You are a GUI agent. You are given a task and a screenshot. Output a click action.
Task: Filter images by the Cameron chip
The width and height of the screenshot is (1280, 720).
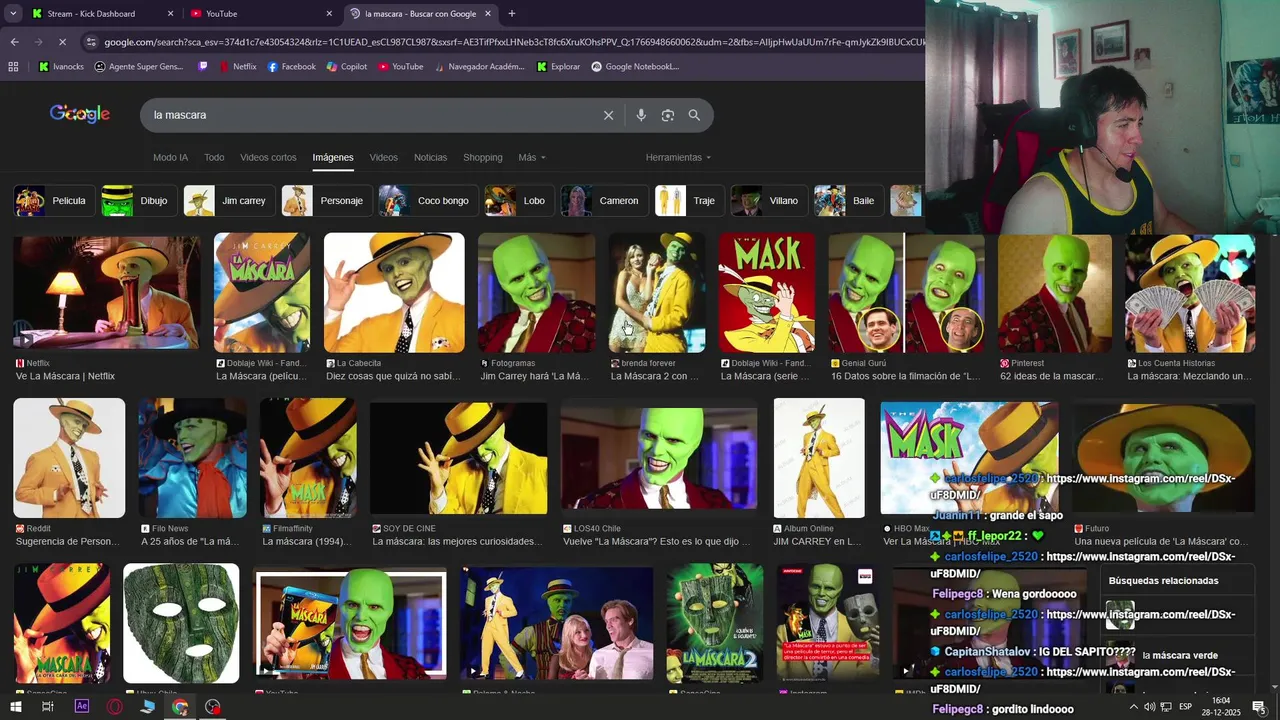pos(603,201)
